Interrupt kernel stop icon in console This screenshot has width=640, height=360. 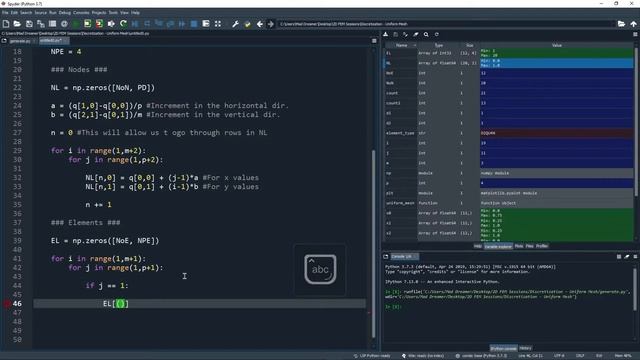coord(619,257)
